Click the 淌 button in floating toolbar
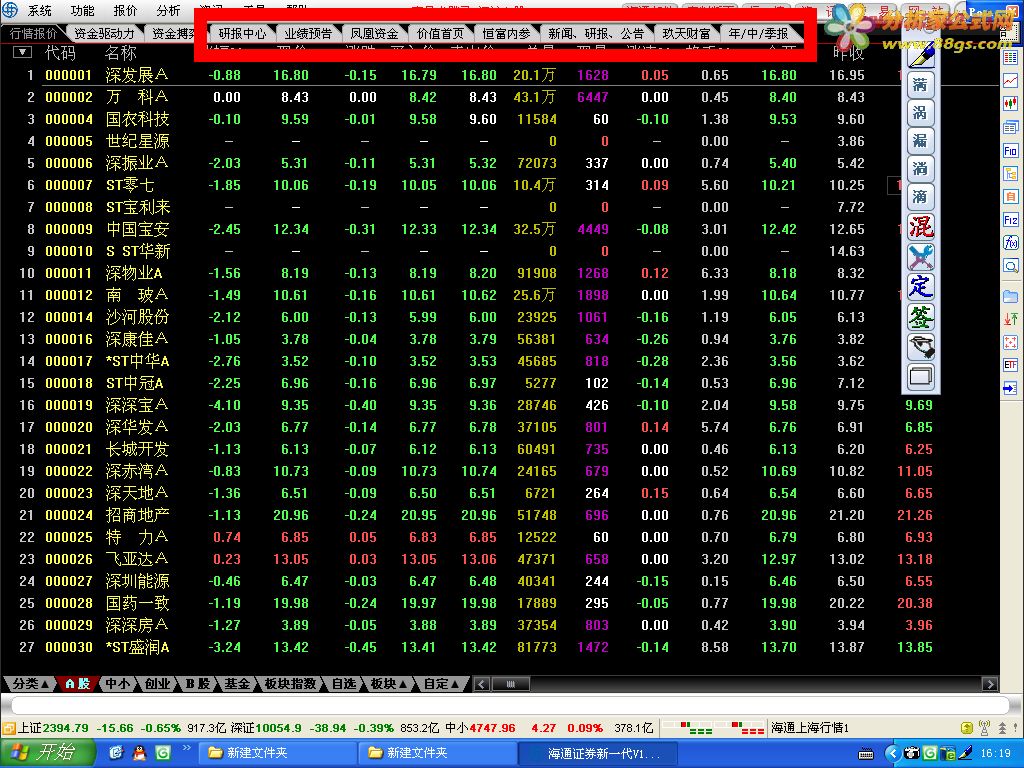The height and width of the screenshot is (768, 1024). click(x=921, y=169)
